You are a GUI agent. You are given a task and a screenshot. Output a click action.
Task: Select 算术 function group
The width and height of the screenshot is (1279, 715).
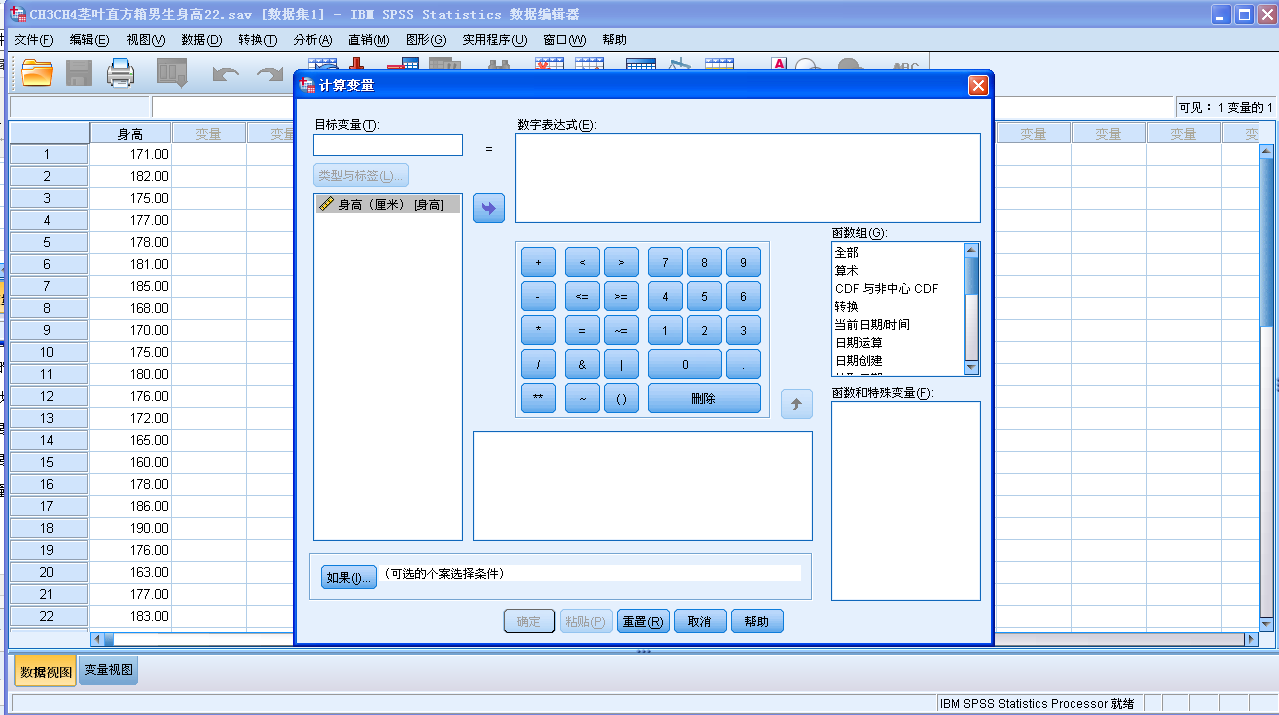point(846,271)
